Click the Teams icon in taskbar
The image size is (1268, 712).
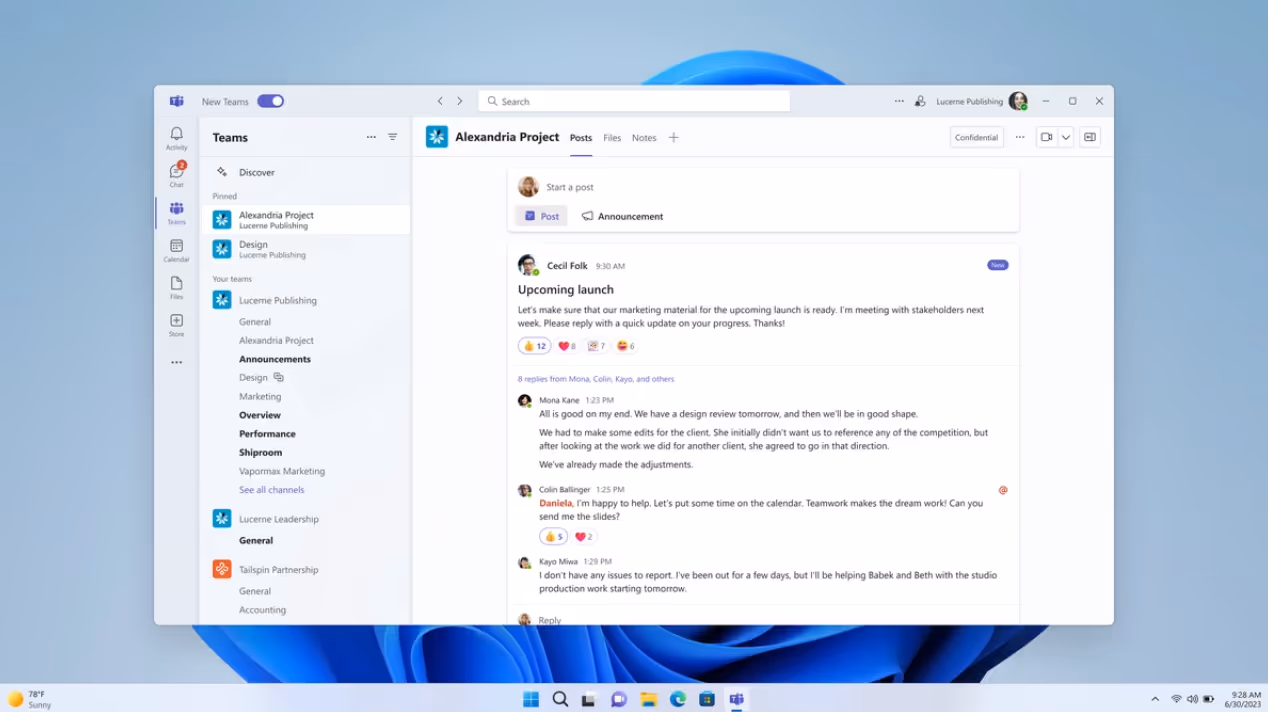click(x=737, y=699)
